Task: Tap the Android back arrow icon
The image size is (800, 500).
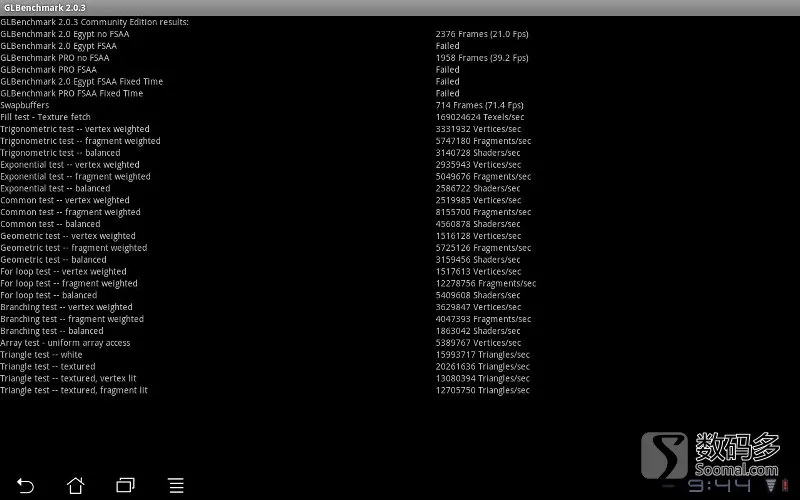Action: click(x=25, y=485)
